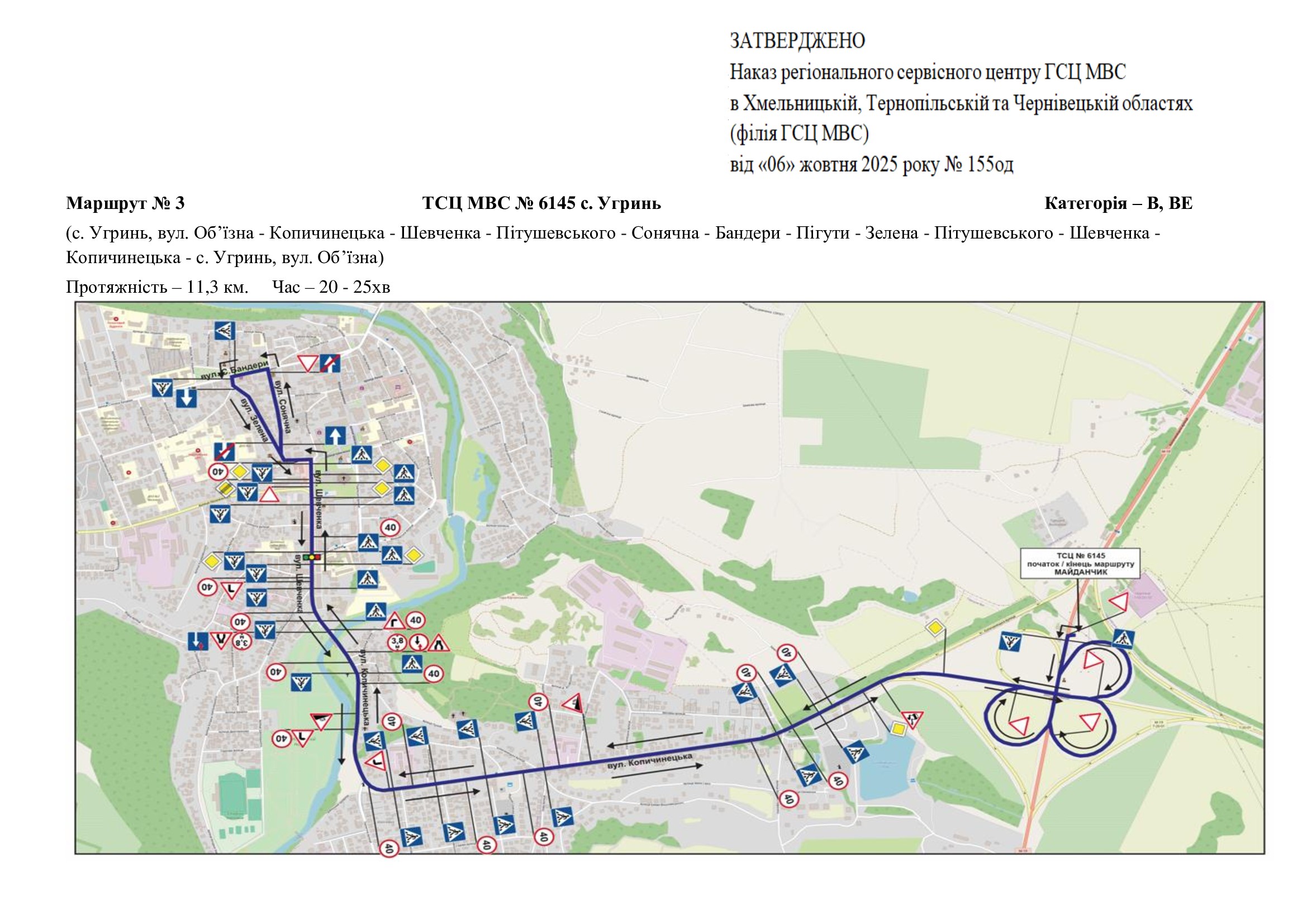1307x924 pixels.
Task: Select the empty white warning triangle sign
Action: click(x=269, y=494)
